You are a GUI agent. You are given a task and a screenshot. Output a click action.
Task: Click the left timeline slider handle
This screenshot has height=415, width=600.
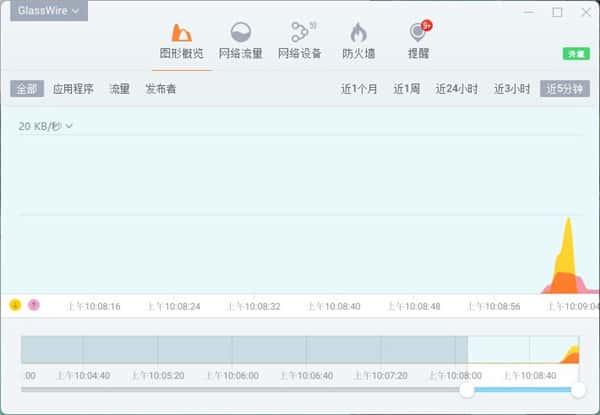click(x=467, y=390)
